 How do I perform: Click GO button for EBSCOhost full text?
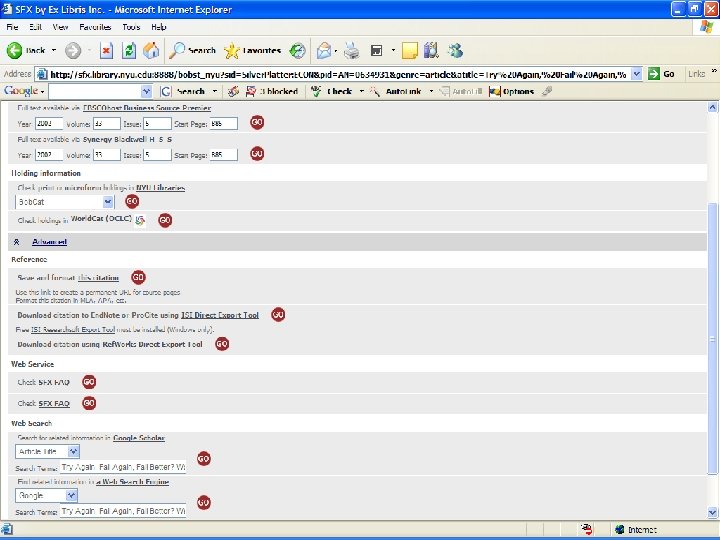pos(257,122)
